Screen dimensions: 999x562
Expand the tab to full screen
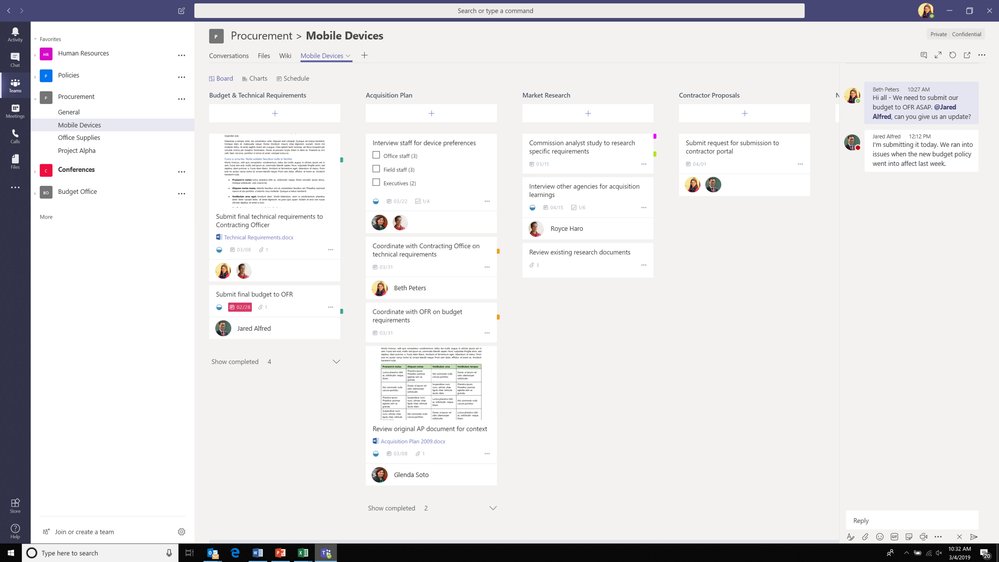tap(938, 55)
